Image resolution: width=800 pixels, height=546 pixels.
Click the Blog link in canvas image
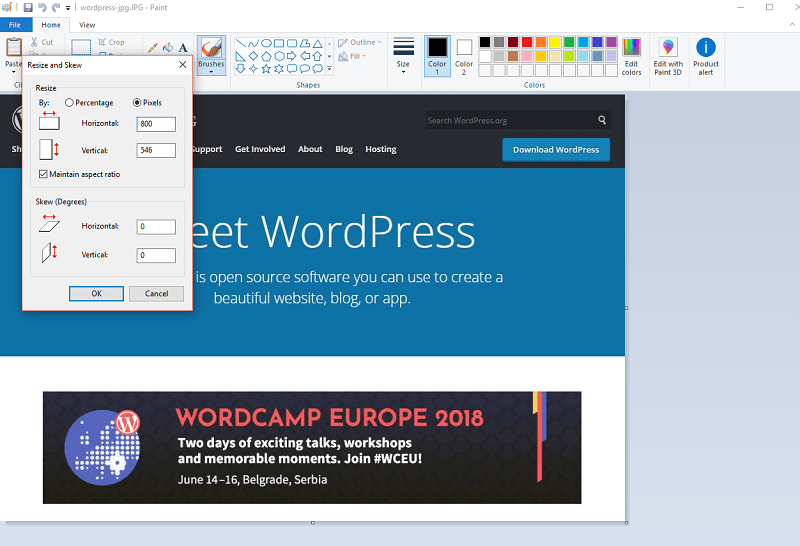coord(344,149)
